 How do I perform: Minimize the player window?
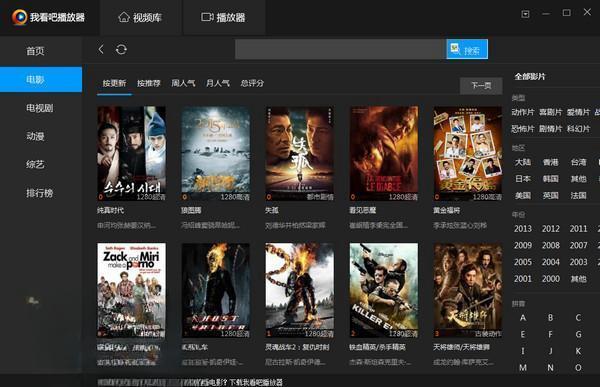coord(546,14)
